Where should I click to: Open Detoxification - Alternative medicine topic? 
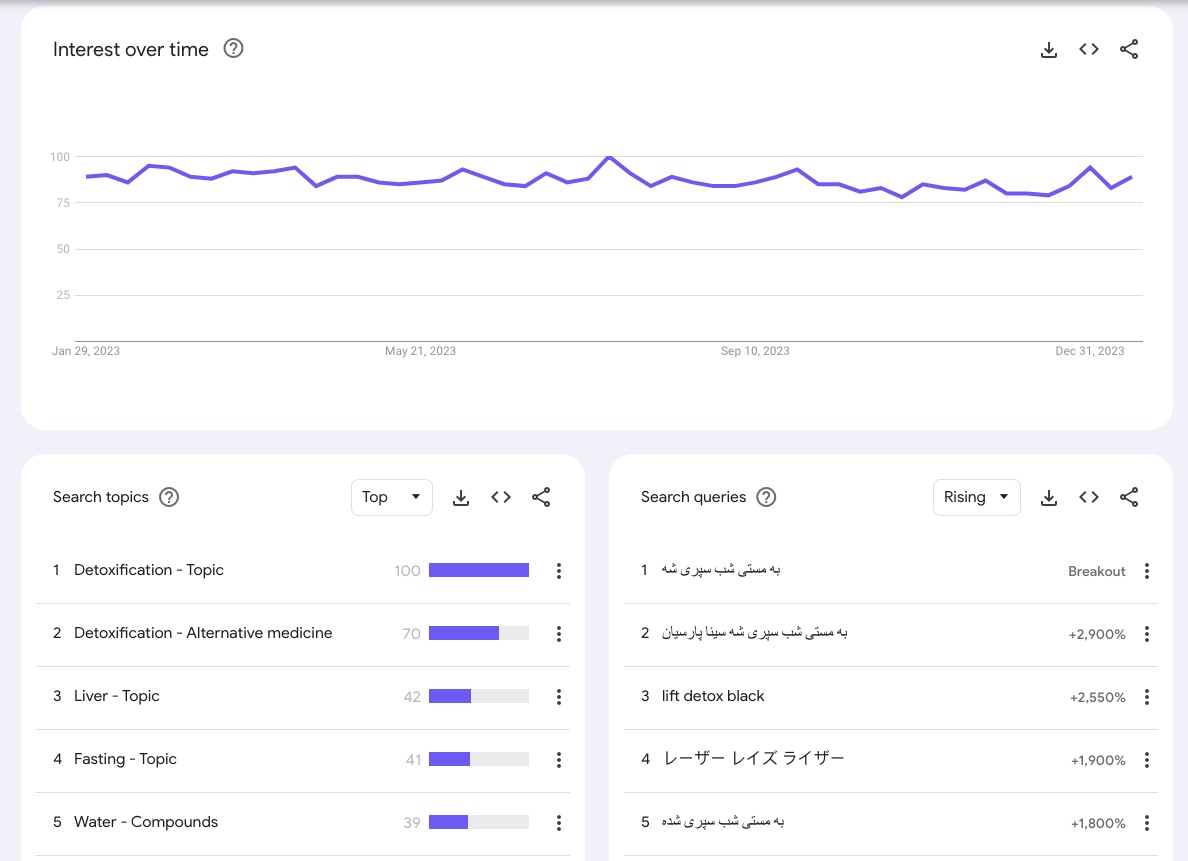pyautogui.click(x=203, y=633)
